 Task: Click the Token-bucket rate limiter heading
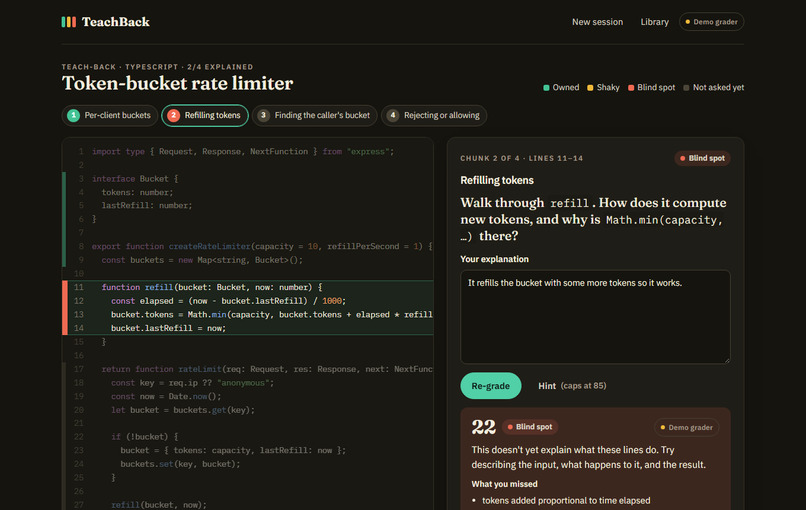[x=177, y=83]
